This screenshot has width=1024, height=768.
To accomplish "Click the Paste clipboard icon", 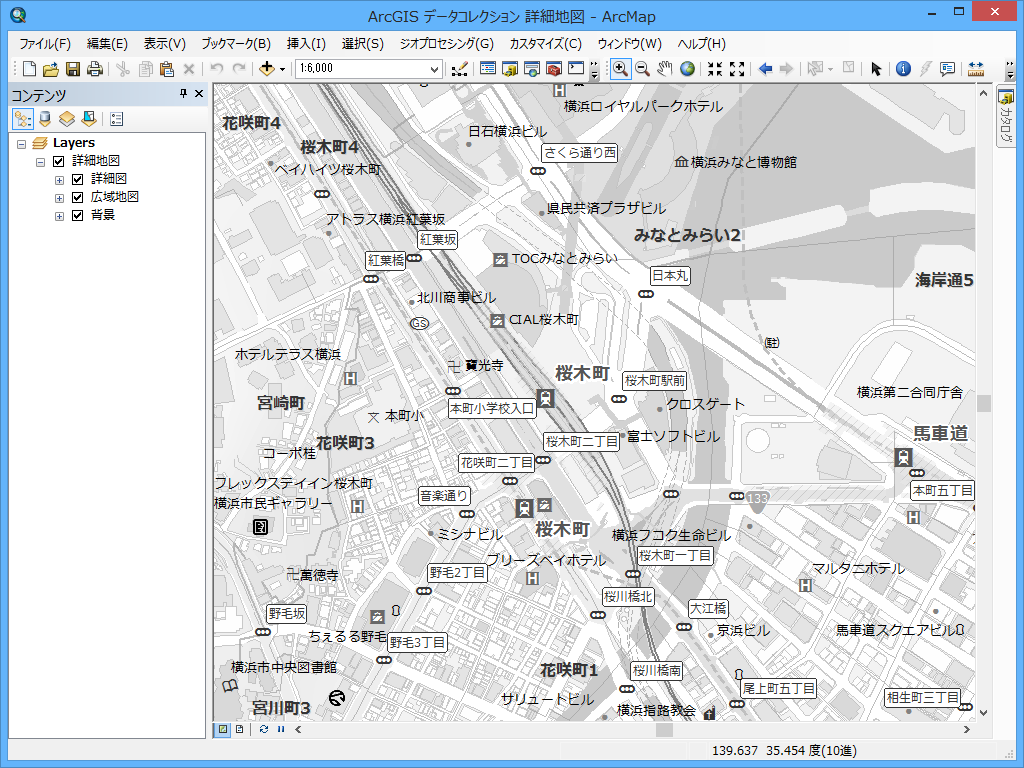I will pyautogui.click(x=167, y=69).
